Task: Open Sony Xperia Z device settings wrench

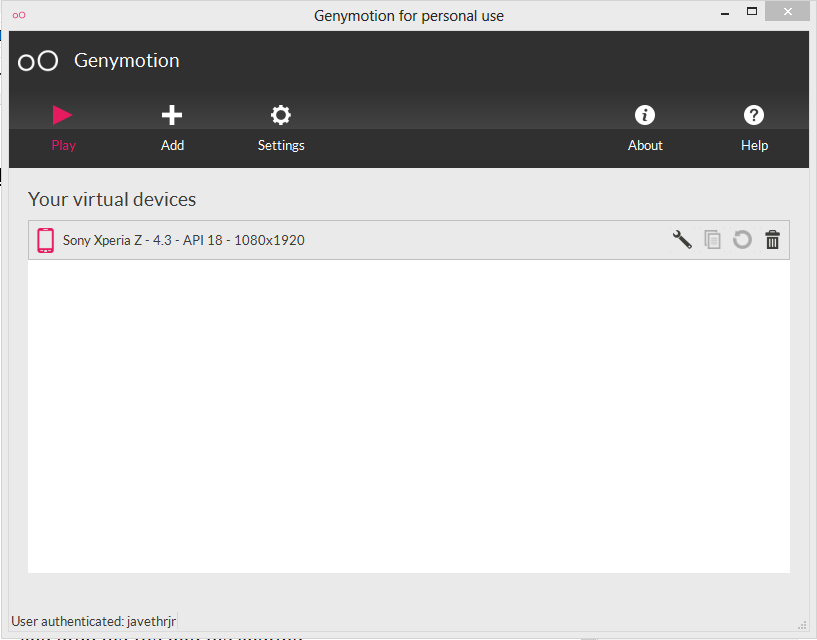Action: point(682,240)
